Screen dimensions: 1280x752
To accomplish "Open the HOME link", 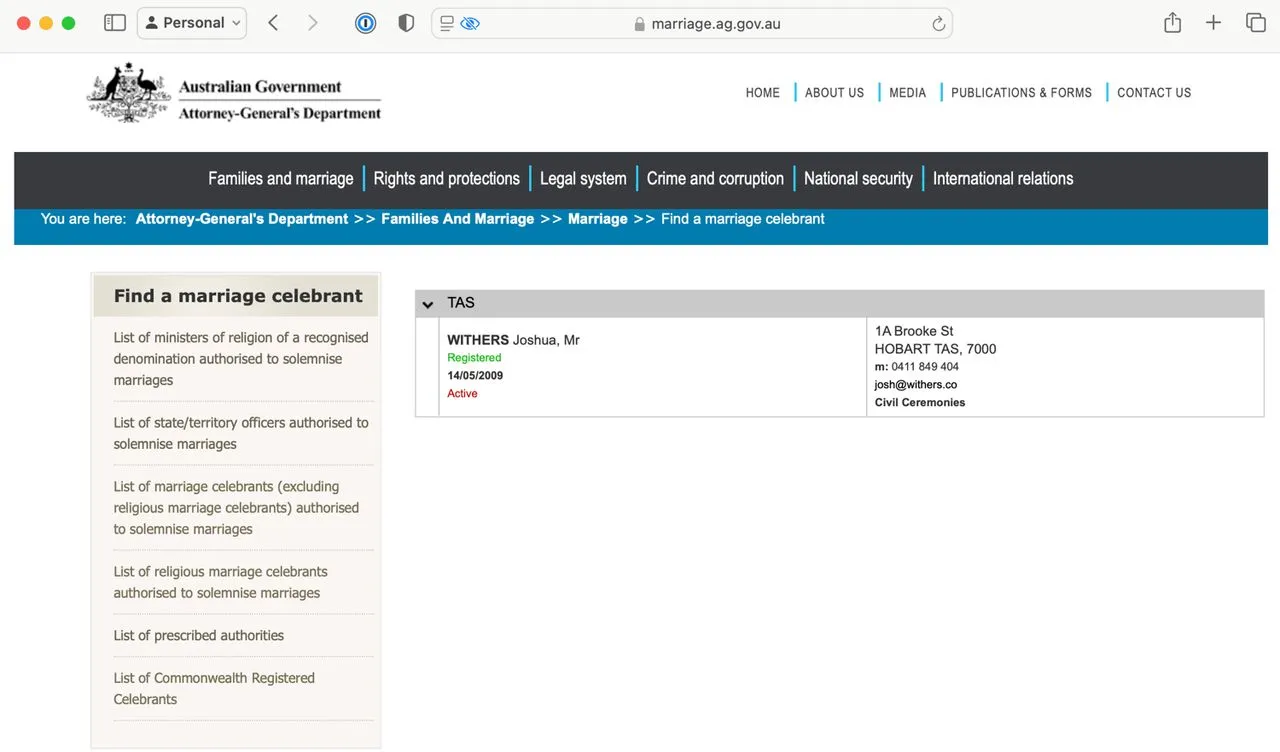I will coord(762,92).
